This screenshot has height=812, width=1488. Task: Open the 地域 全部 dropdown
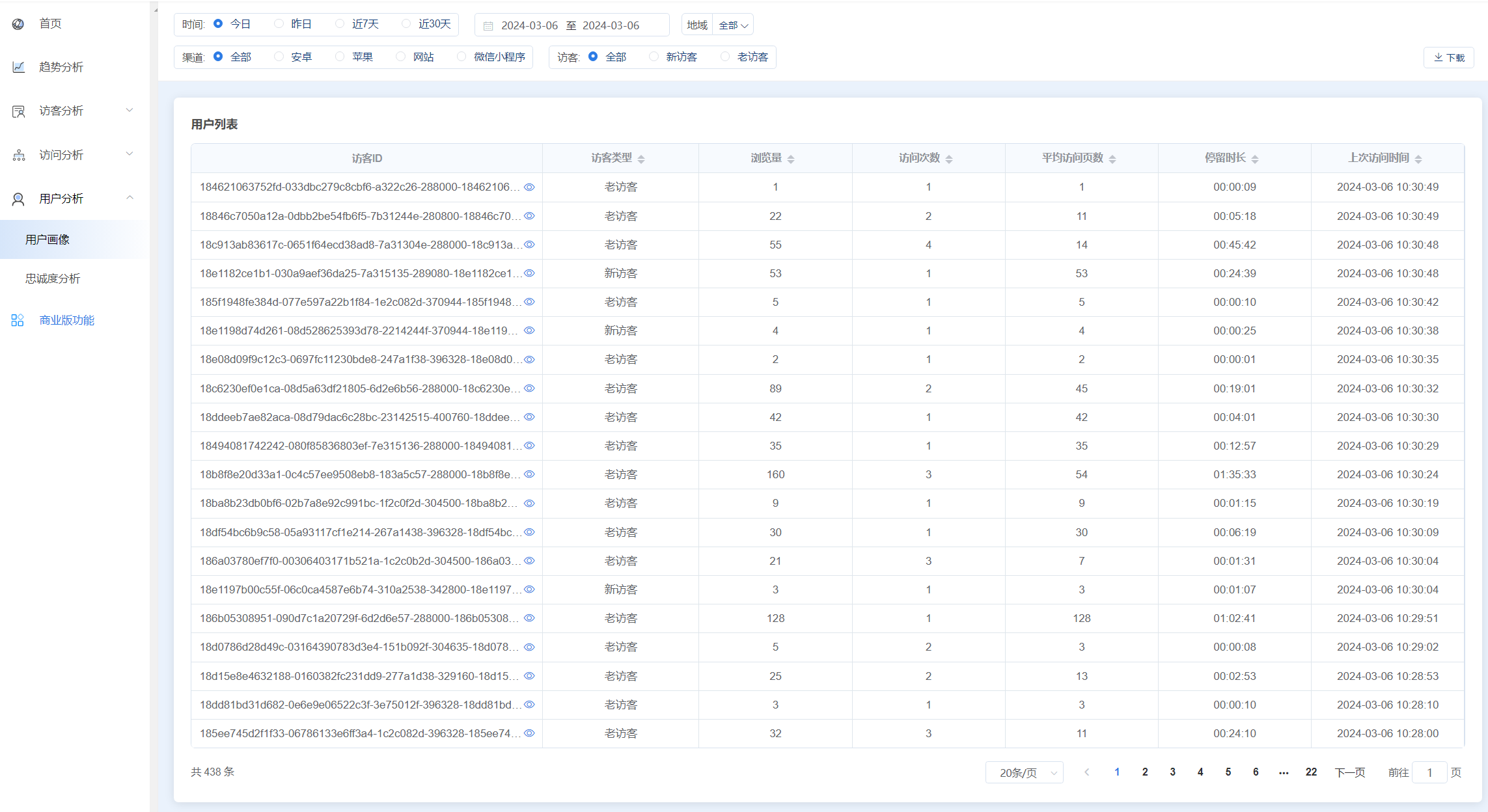coord(733,25)
